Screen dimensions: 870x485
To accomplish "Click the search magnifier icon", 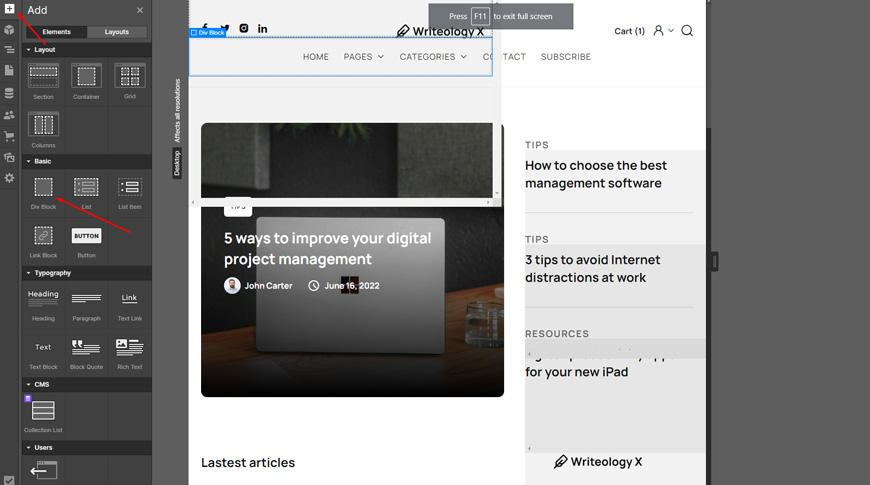I will [687, 31].
